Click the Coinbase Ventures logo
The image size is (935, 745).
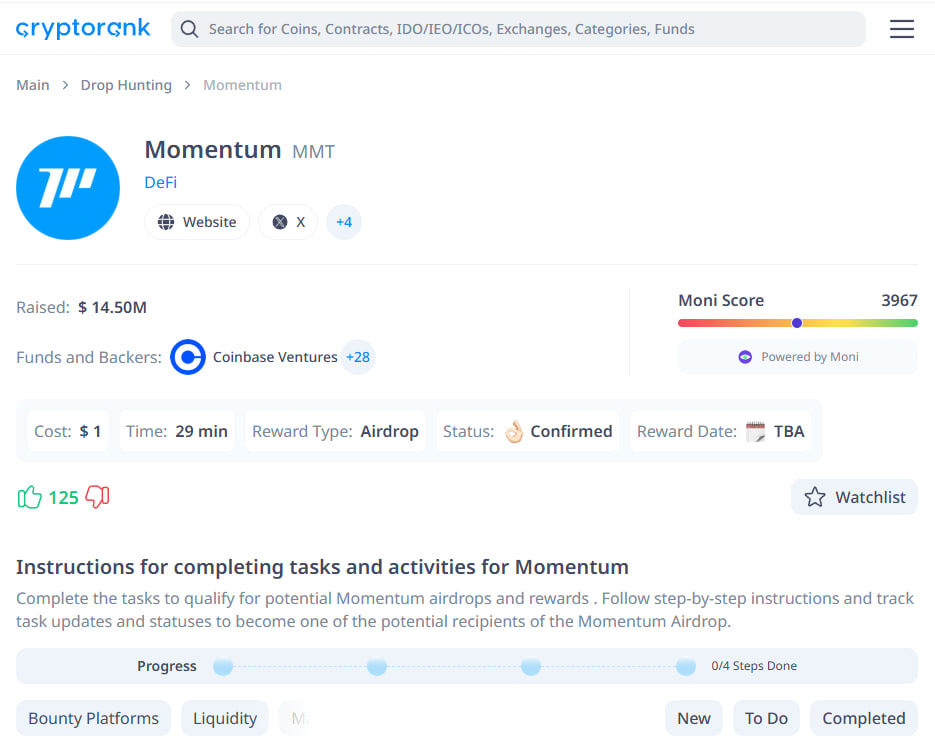188,357
